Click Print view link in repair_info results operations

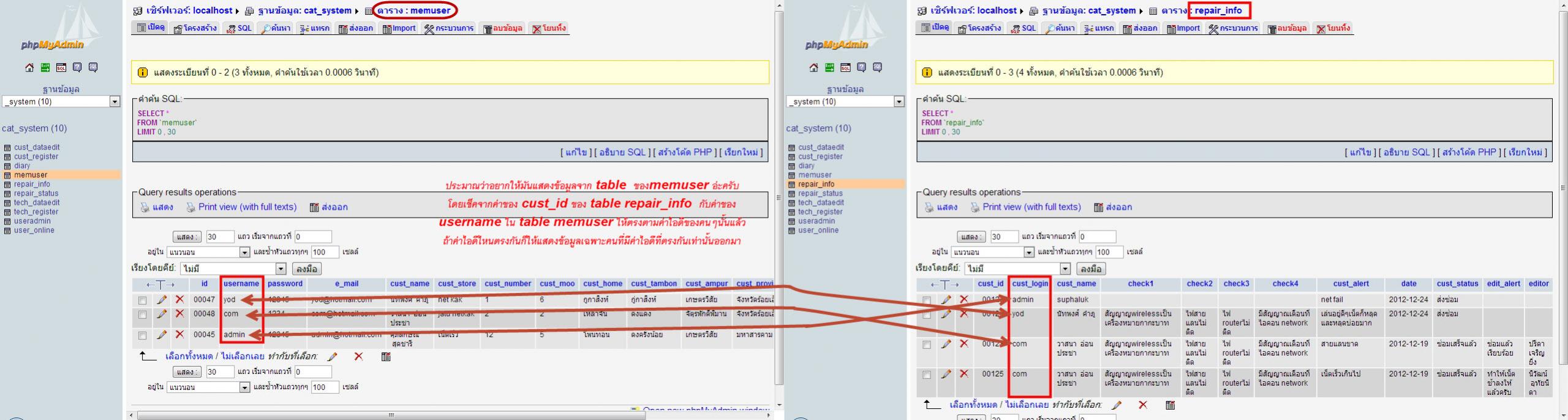point(1031,207)
